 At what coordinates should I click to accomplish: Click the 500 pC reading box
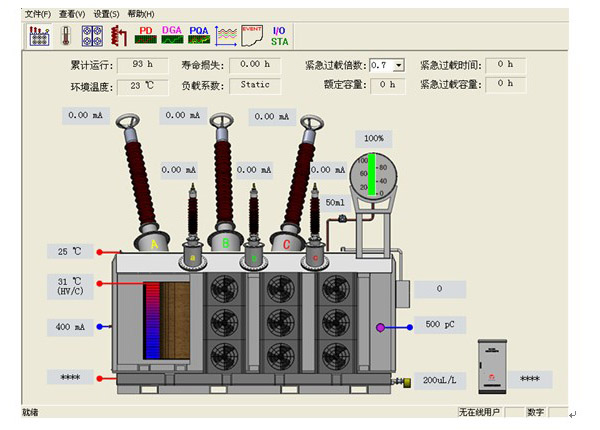[x=440, y=325]
